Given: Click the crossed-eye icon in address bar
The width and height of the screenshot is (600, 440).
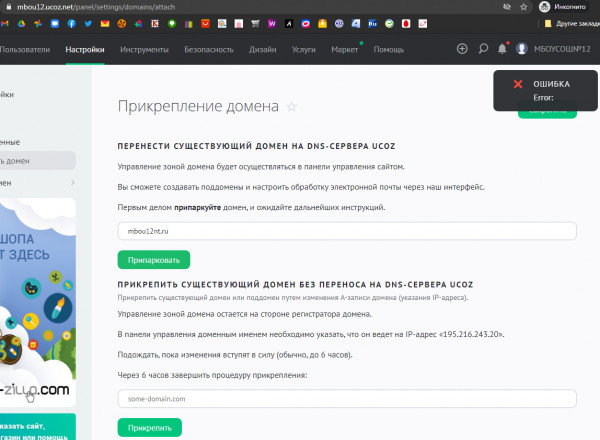Looking at the screenshot, I should coord(507,7).
